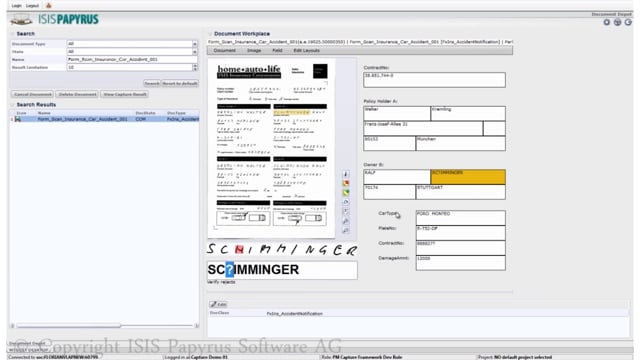Click the Document Depot label top right
The width and height of the screenshot is (640, 360).
coord(611,14)
